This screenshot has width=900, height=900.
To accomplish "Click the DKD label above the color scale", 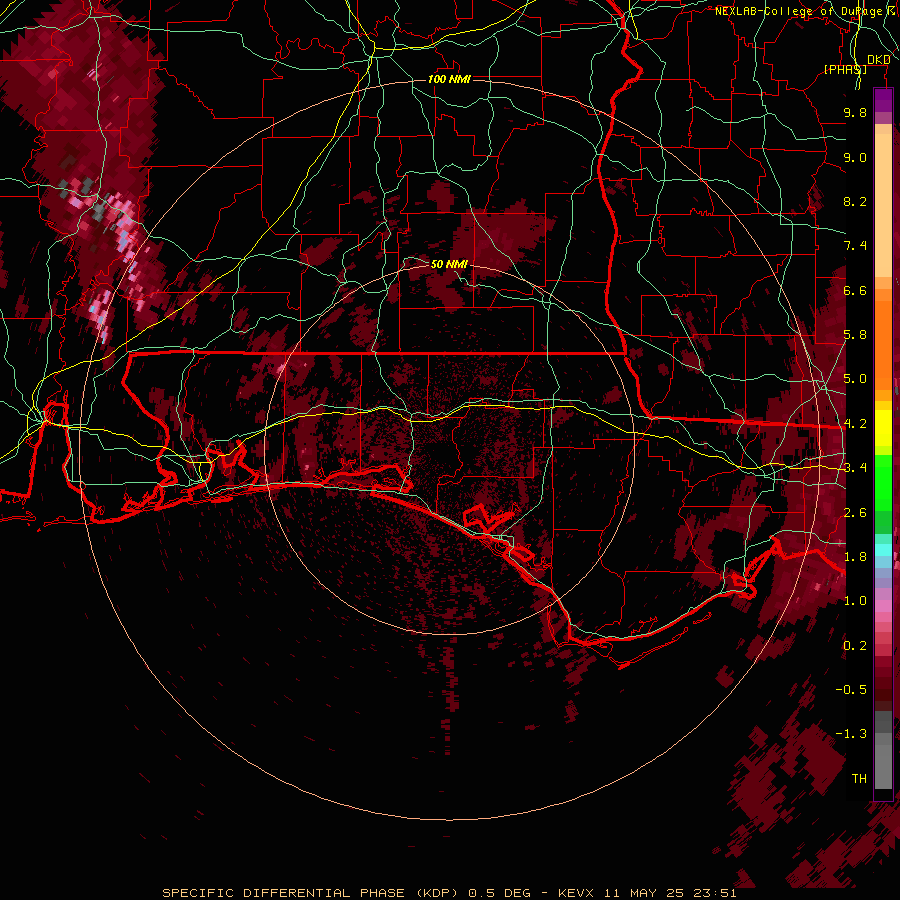I will 878,59.
